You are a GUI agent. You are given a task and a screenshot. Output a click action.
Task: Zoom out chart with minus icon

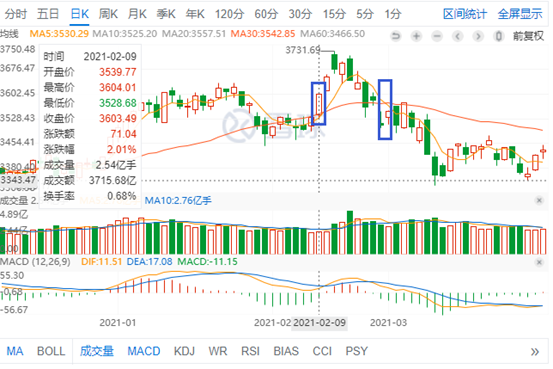point(437,36)
